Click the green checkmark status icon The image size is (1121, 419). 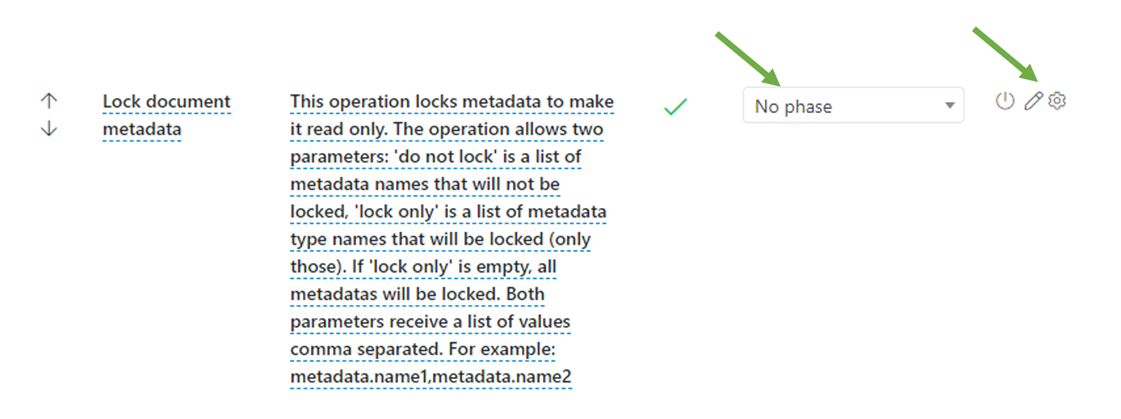675,106
